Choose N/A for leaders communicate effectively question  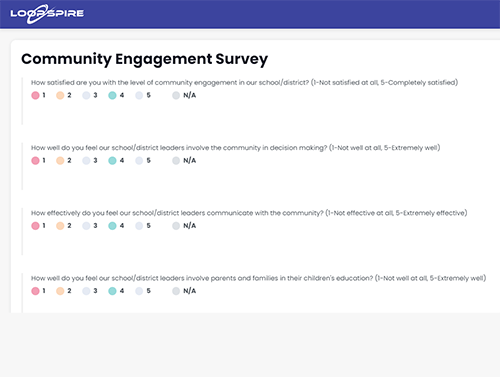click(176, 226)
